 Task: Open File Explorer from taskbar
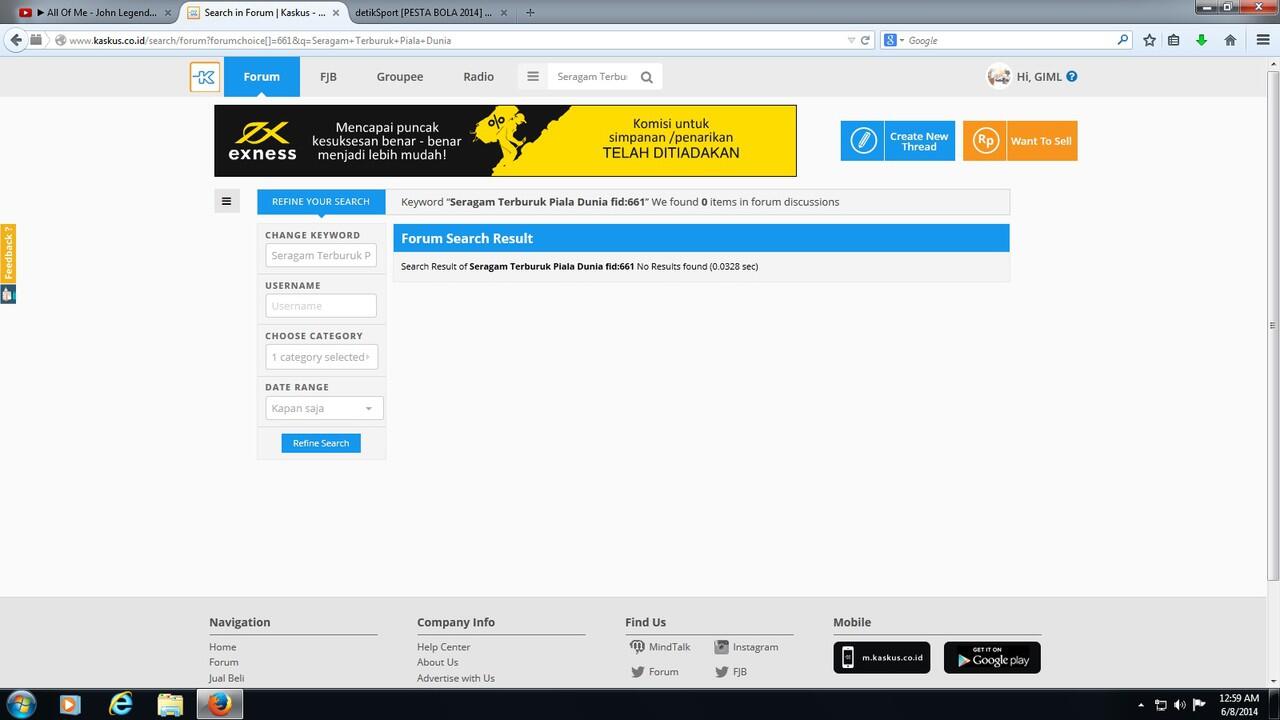pos(170,704)
